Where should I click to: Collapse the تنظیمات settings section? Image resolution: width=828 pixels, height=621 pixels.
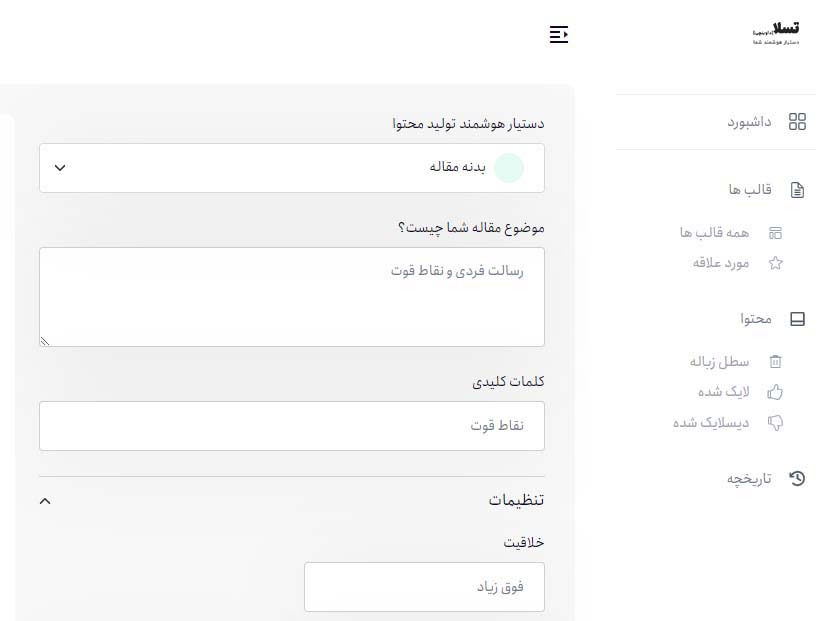pyautogui.click(x=44, y=500)
